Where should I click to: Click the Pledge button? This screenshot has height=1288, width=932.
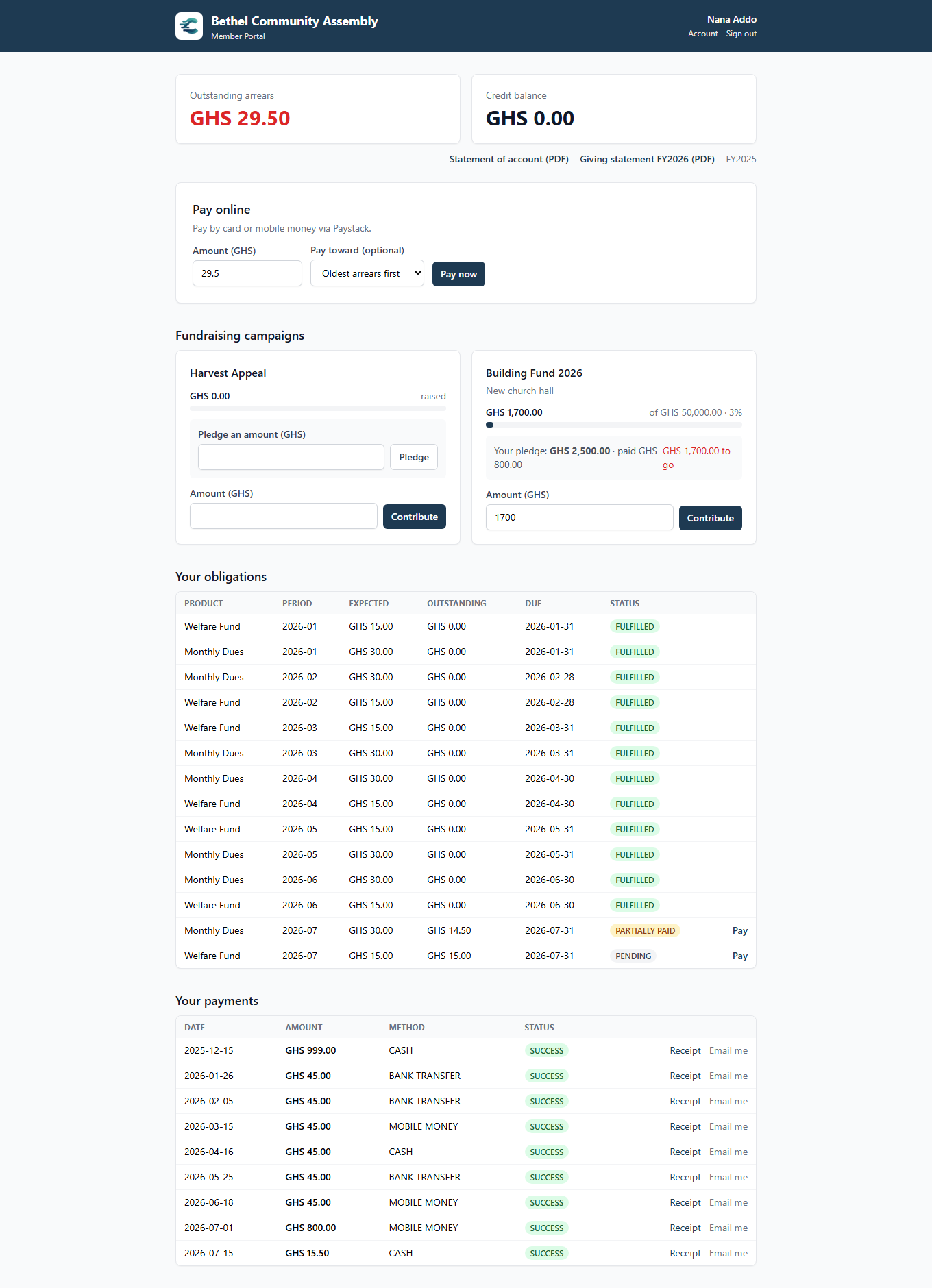coord(414,457)
